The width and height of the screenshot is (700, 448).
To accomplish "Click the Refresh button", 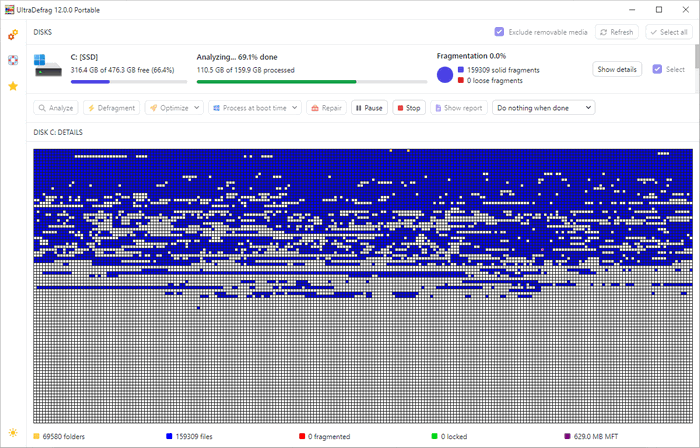I will [616, 32].
